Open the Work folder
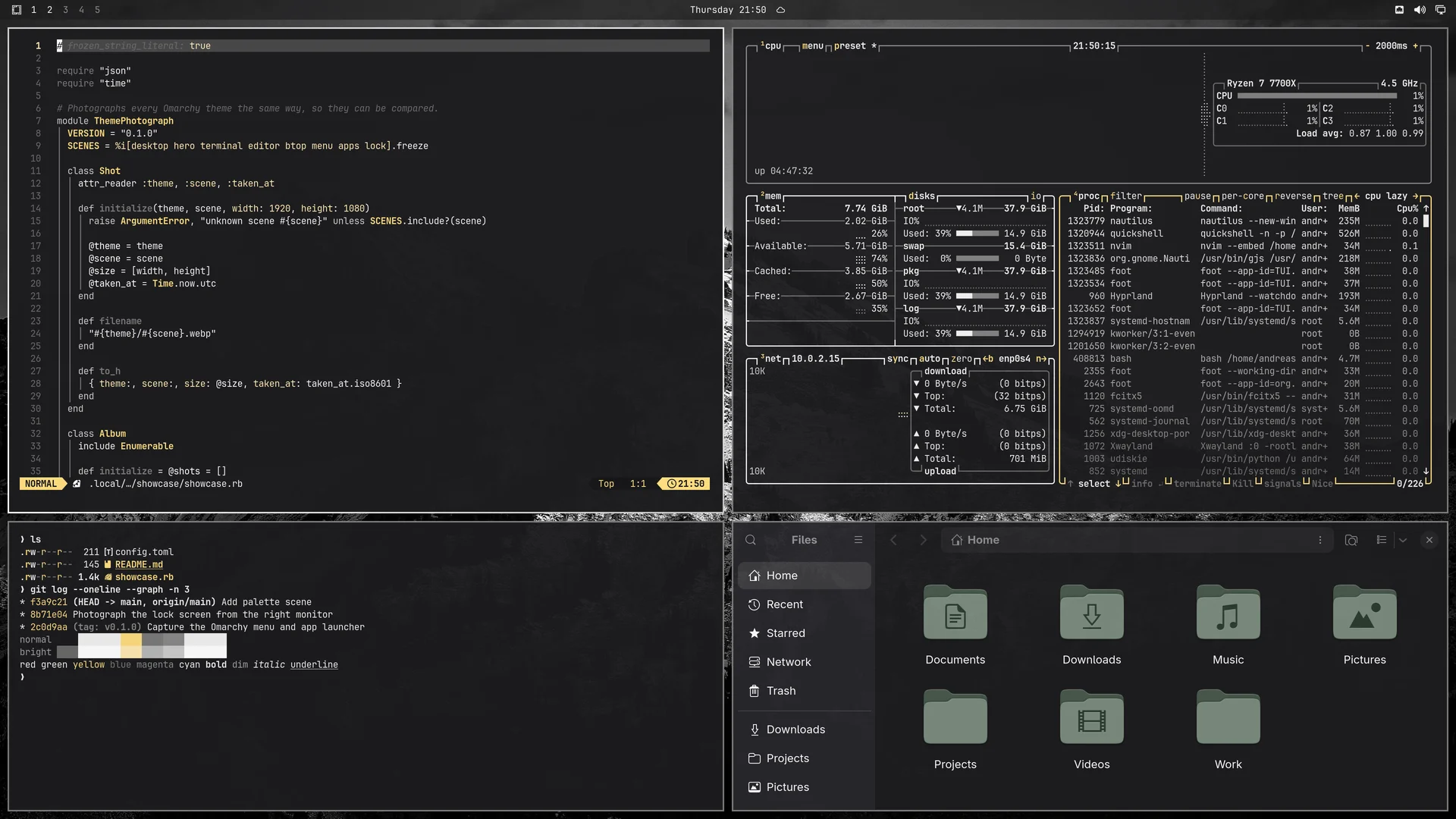1456x819 pixels. click(1228, 730)
